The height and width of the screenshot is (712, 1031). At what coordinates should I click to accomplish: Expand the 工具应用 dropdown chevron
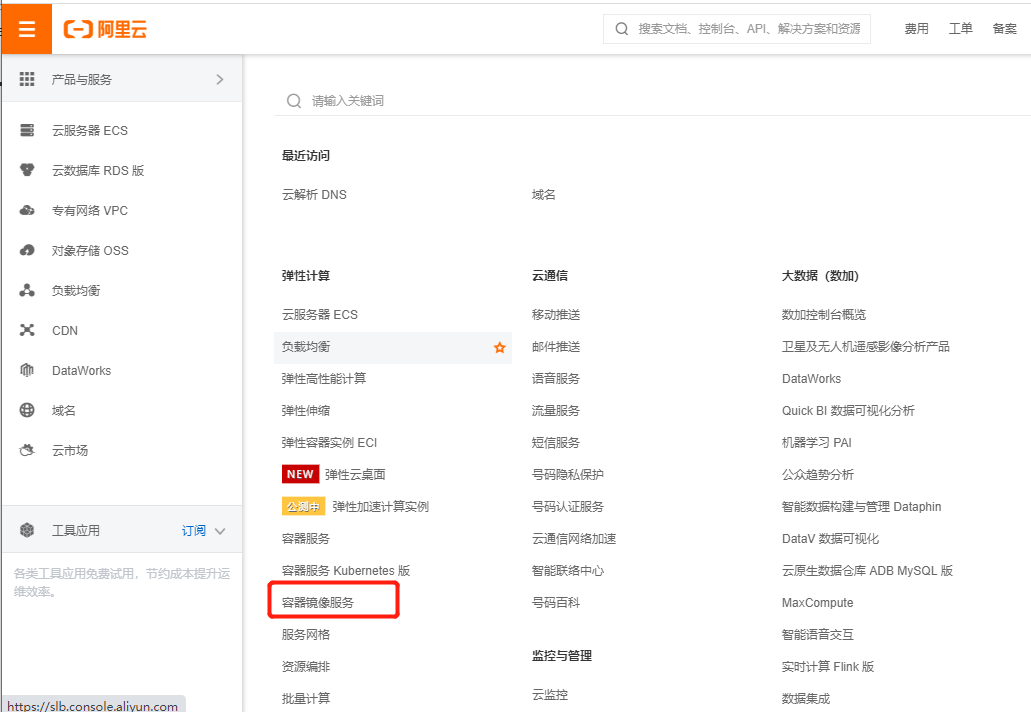[220, 531]
